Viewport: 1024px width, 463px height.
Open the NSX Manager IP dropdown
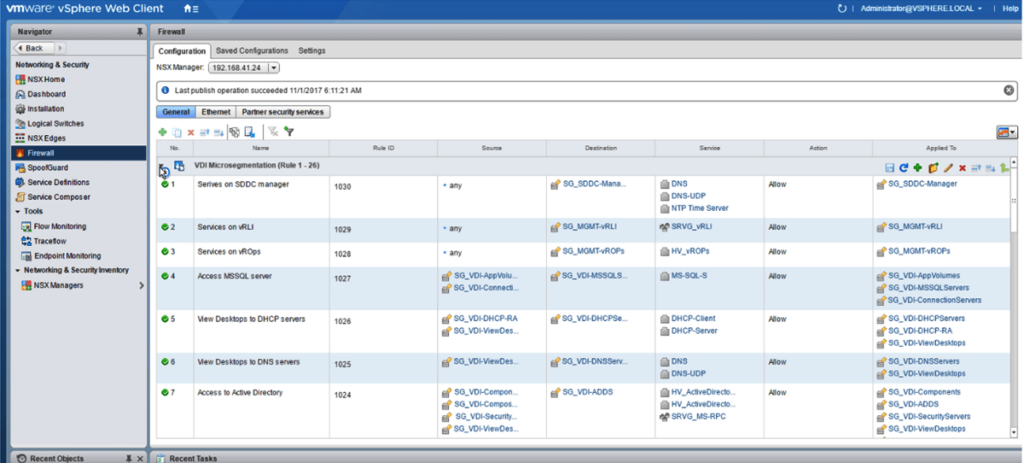(x=274, y=67)
